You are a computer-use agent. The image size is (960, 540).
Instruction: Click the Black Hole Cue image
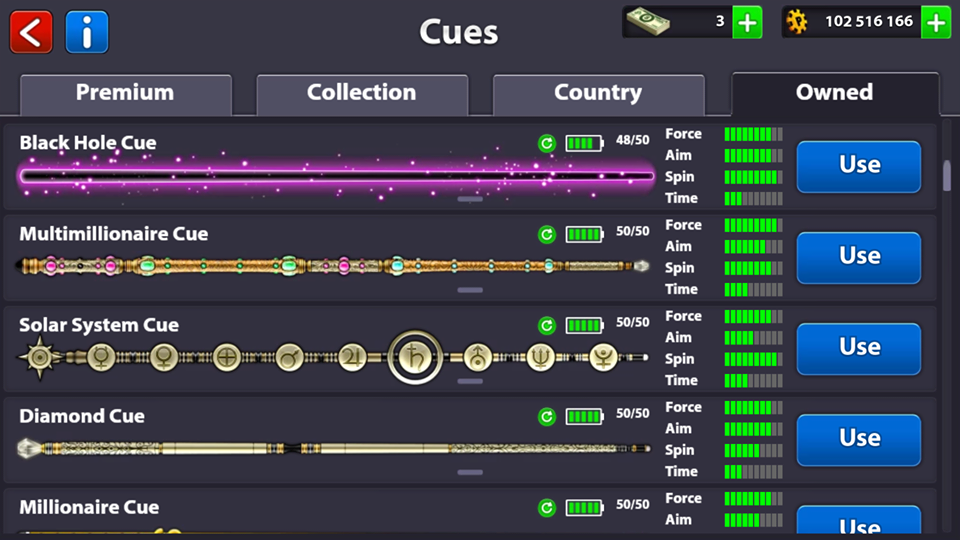(x=336, y=176)
